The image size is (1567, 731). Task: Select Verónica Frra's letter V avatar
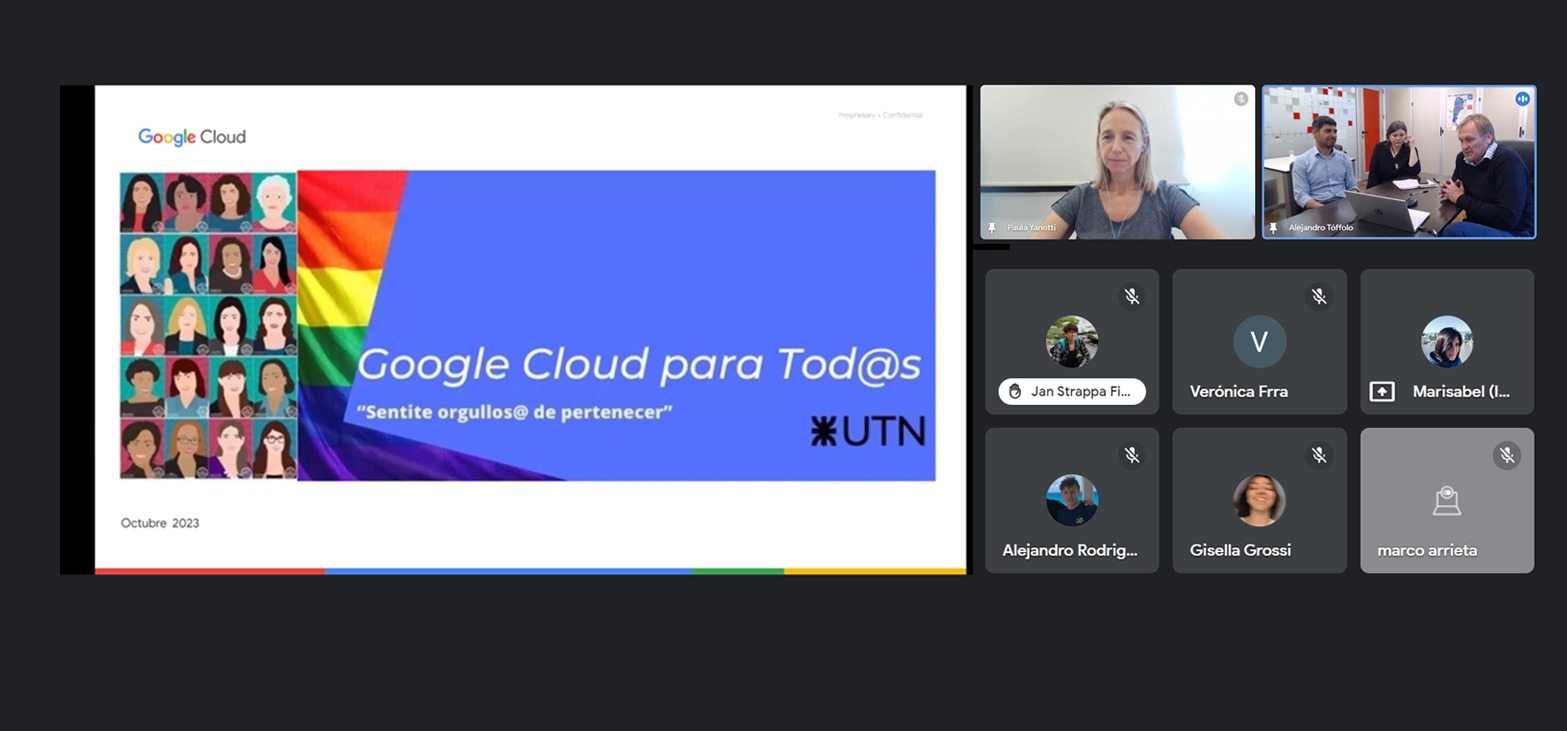[1259, 342]
